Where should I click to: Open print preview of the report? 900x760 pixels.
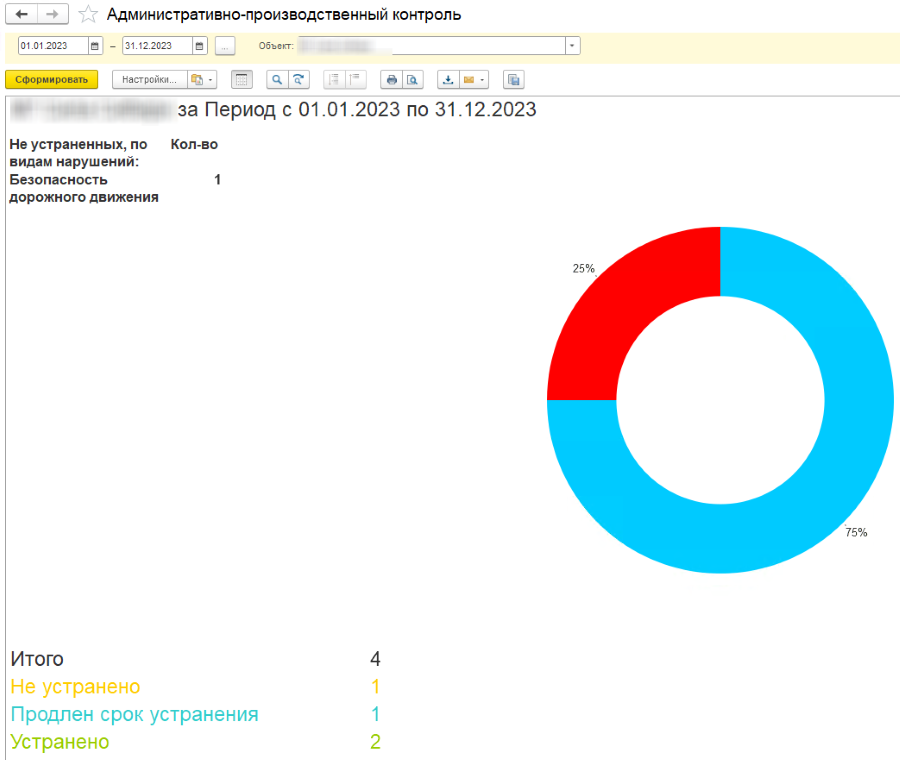(x=411, y=79)
